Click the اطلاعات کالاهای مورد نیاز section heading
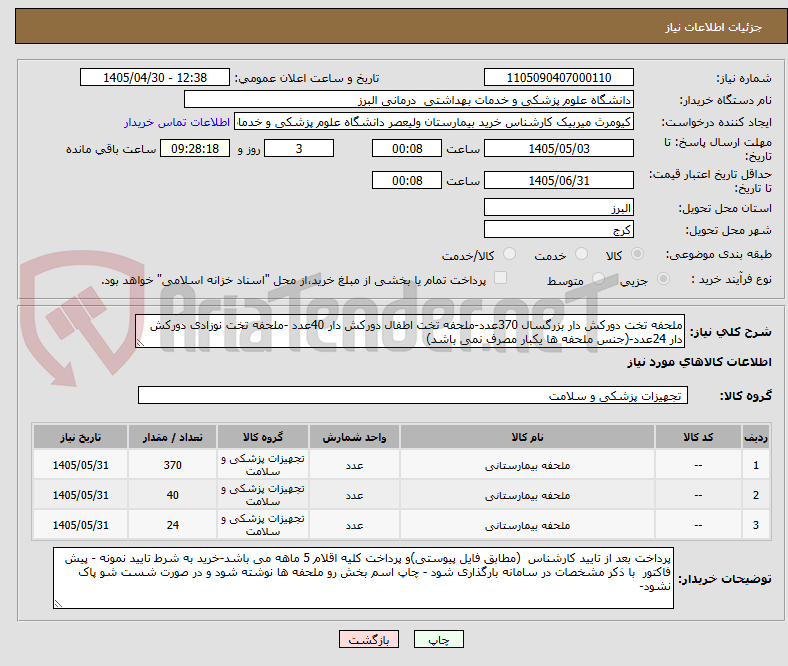Screen dimensions: 788x666 click(x=699, y=362)
